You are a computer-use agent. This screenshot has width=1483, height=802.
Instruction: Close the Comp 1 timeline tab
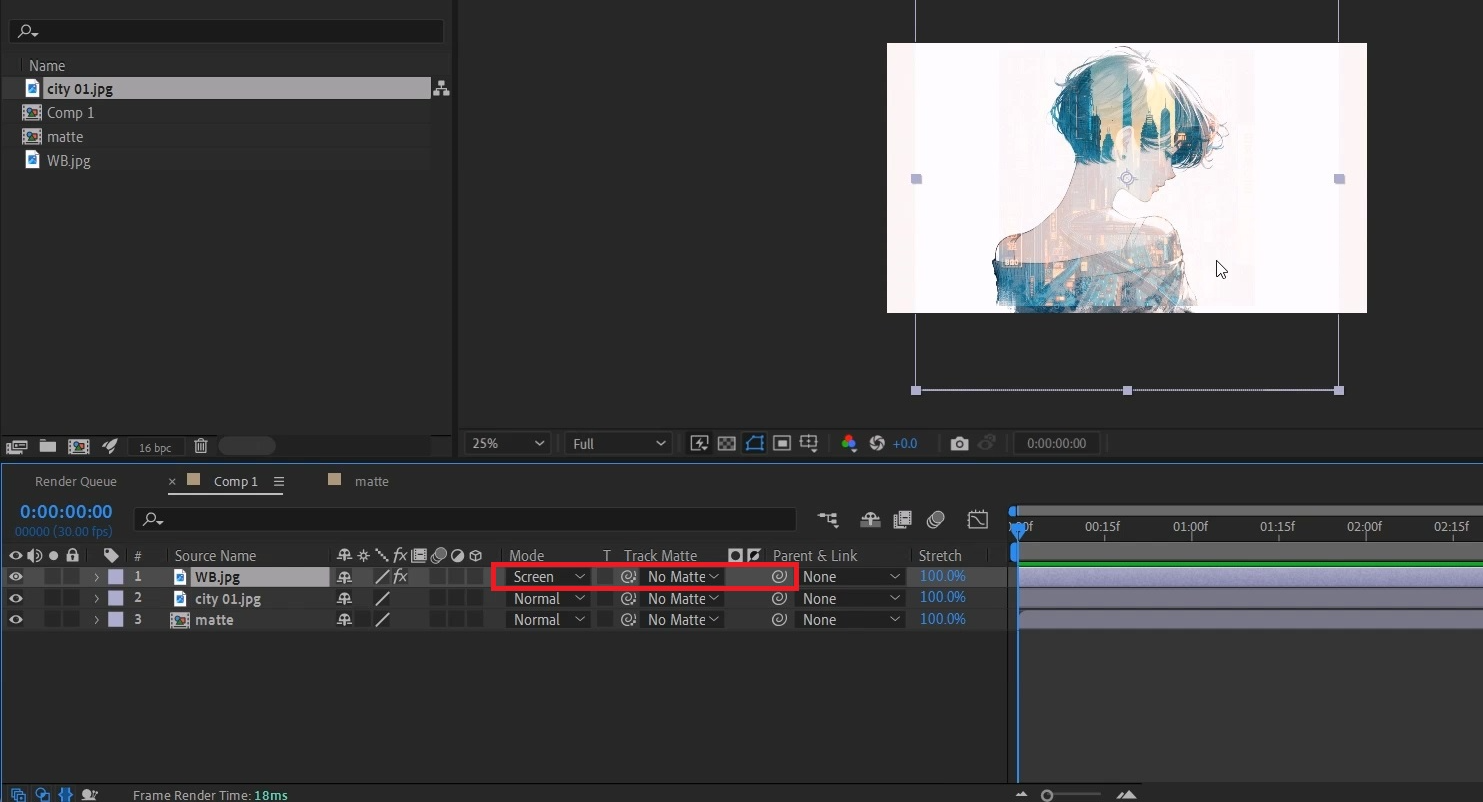pyautogui.click(x=172, y=481)
